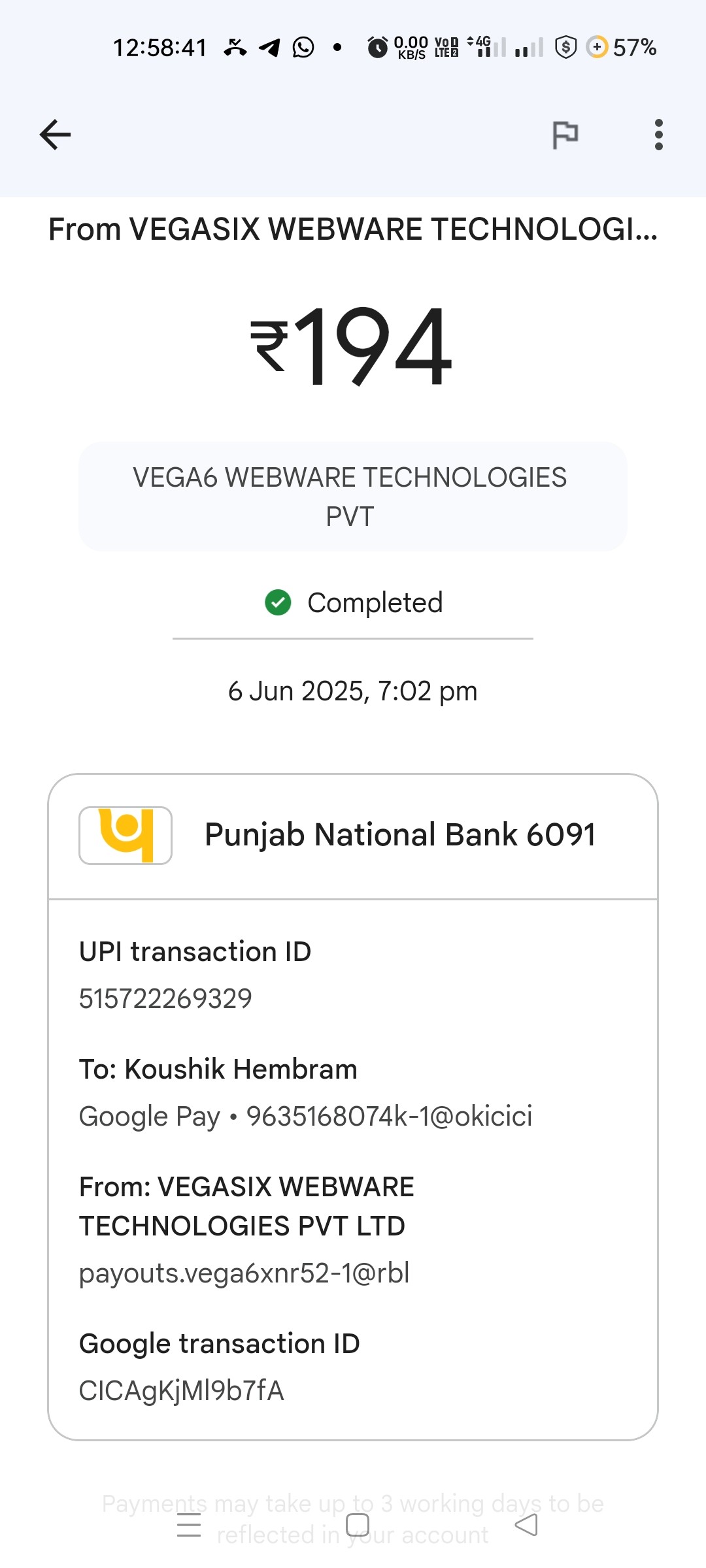Tap the Android home navigation button

pos(358,1525)
